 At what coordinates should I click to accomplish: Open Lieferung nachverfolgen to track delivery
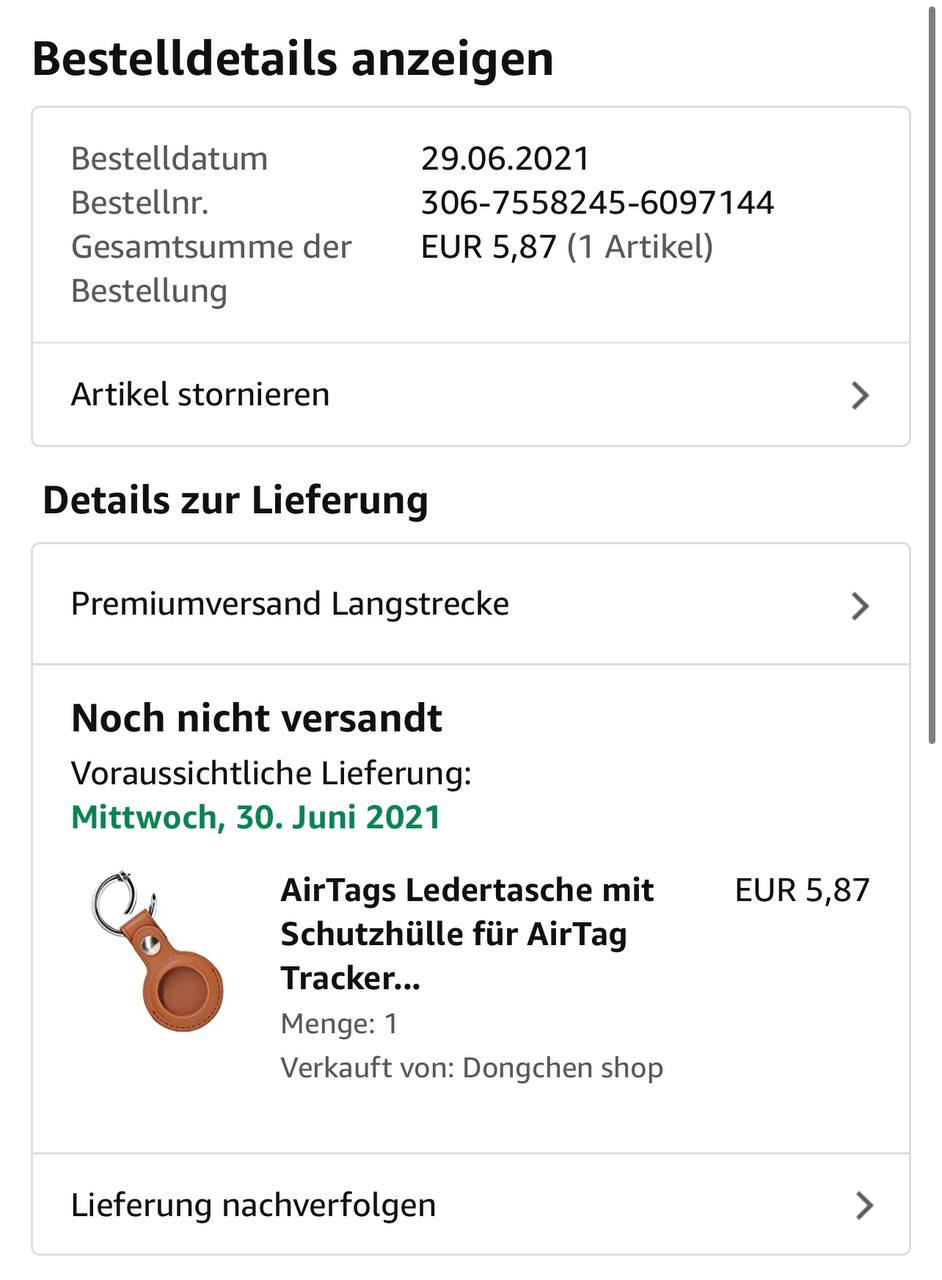pyautogui.click(x=253, y=1204)
